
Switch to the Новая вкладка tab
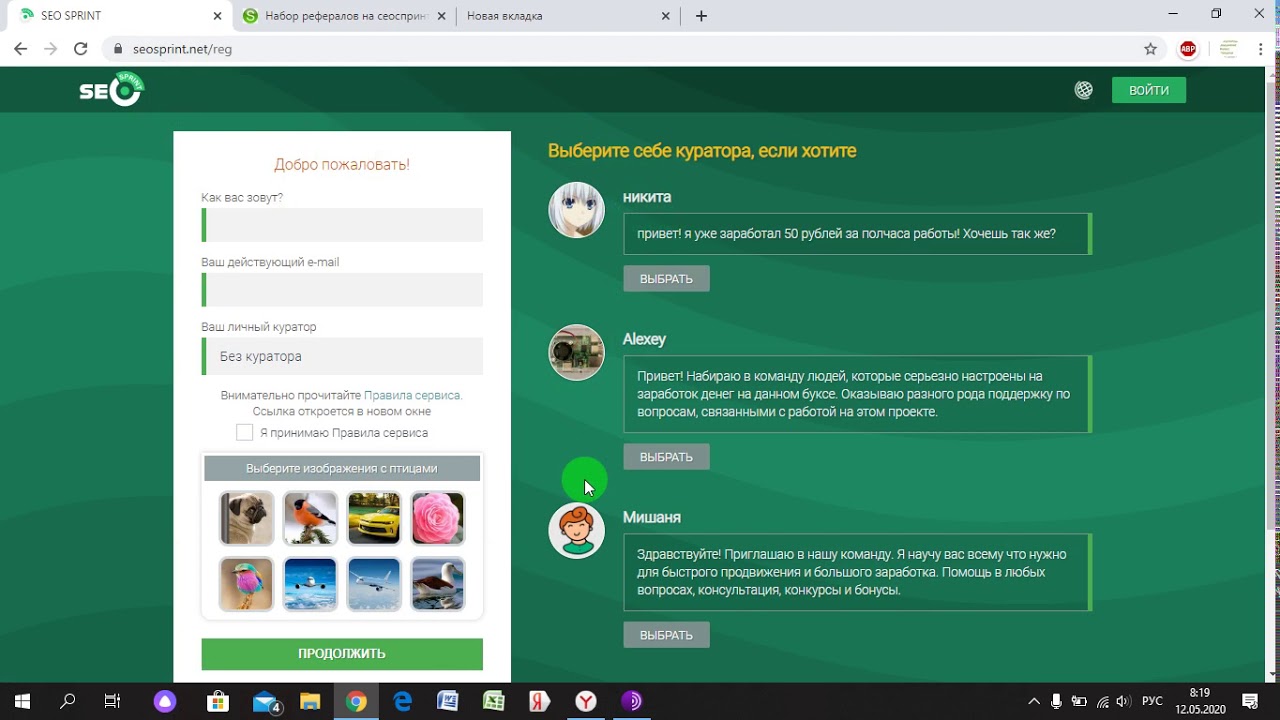point(568,16)
